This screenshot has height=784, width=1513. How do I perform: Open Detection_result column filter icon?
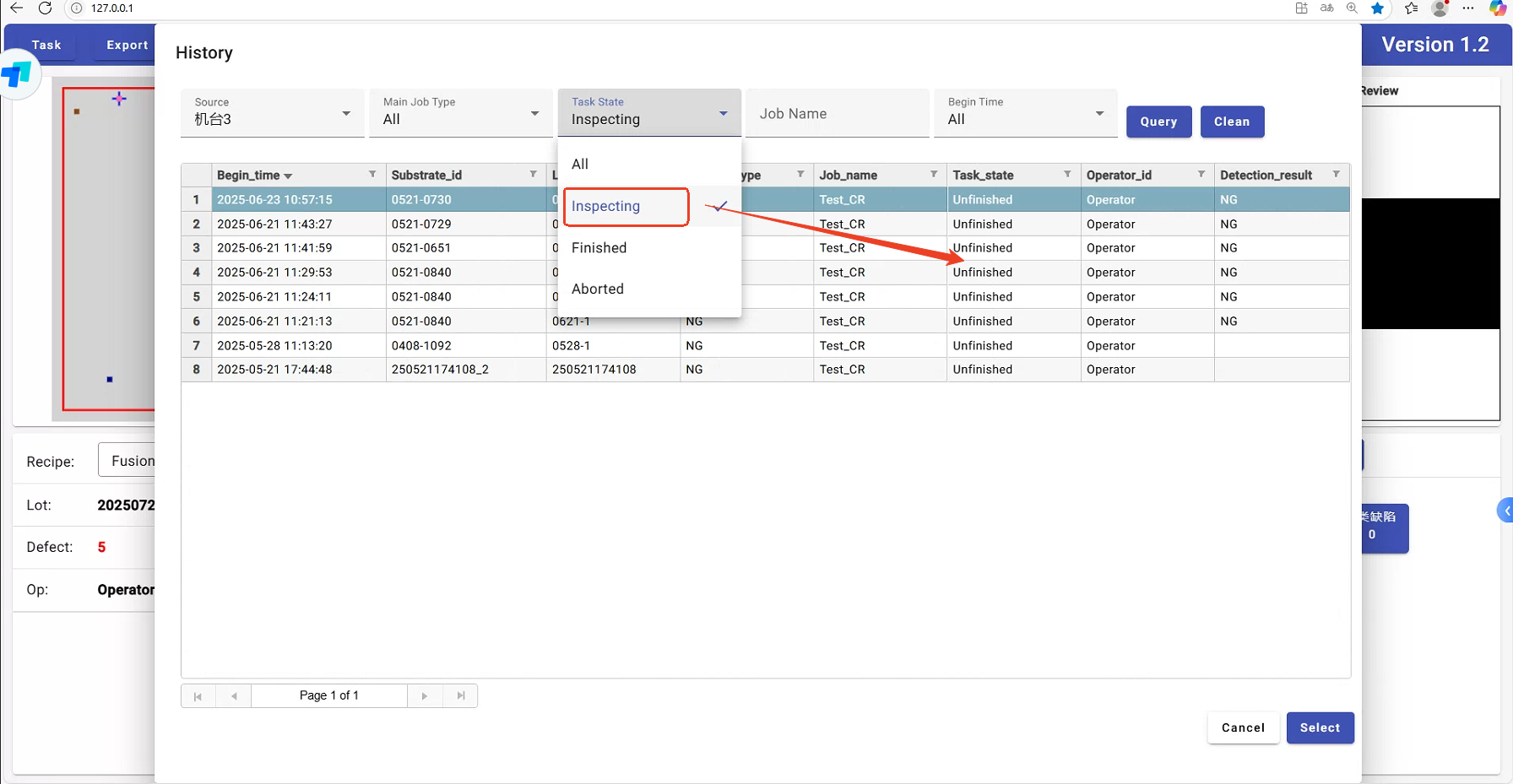(1336, 175)
